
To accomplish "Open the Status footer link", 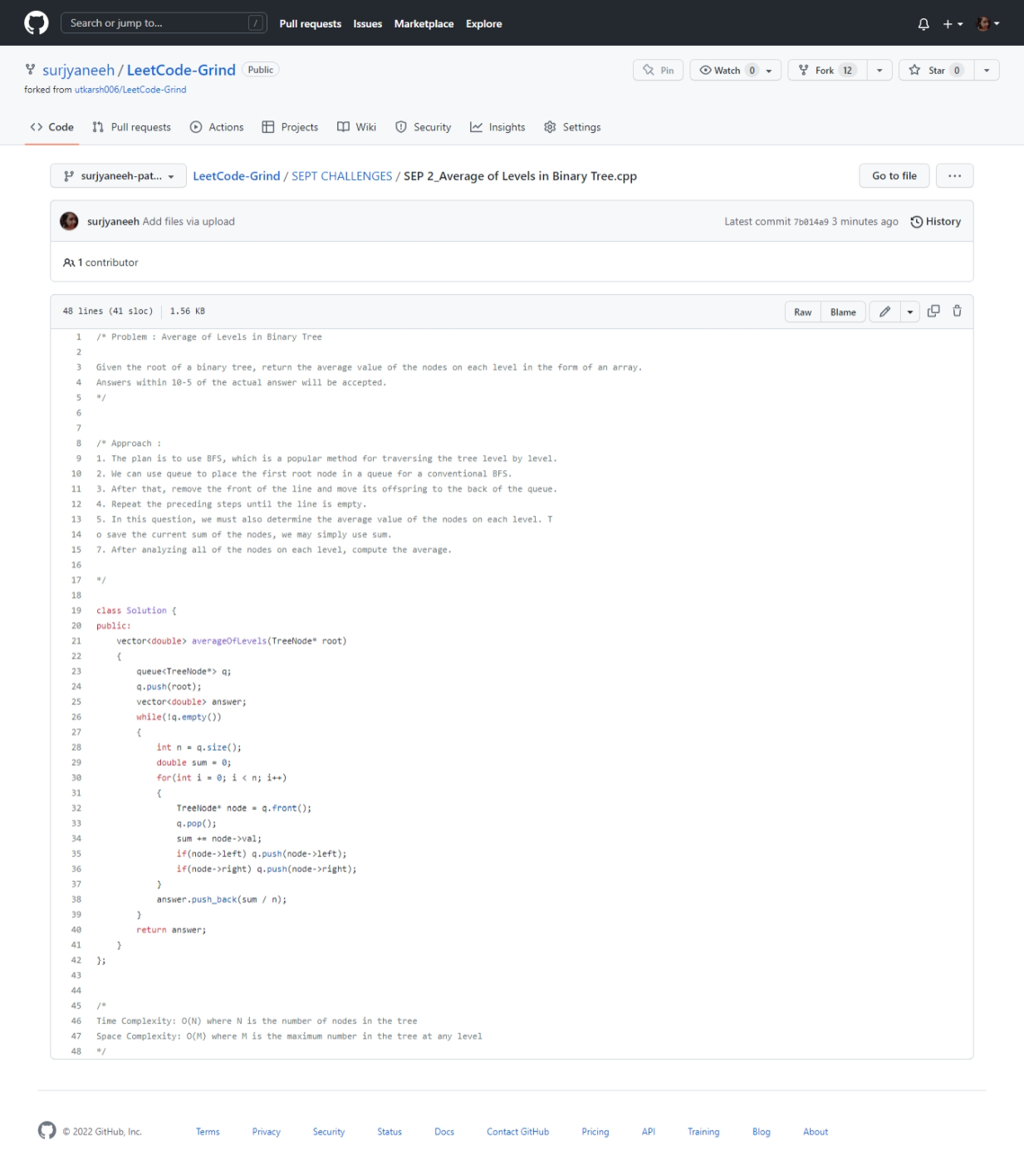I will (x=390, y=1132).
